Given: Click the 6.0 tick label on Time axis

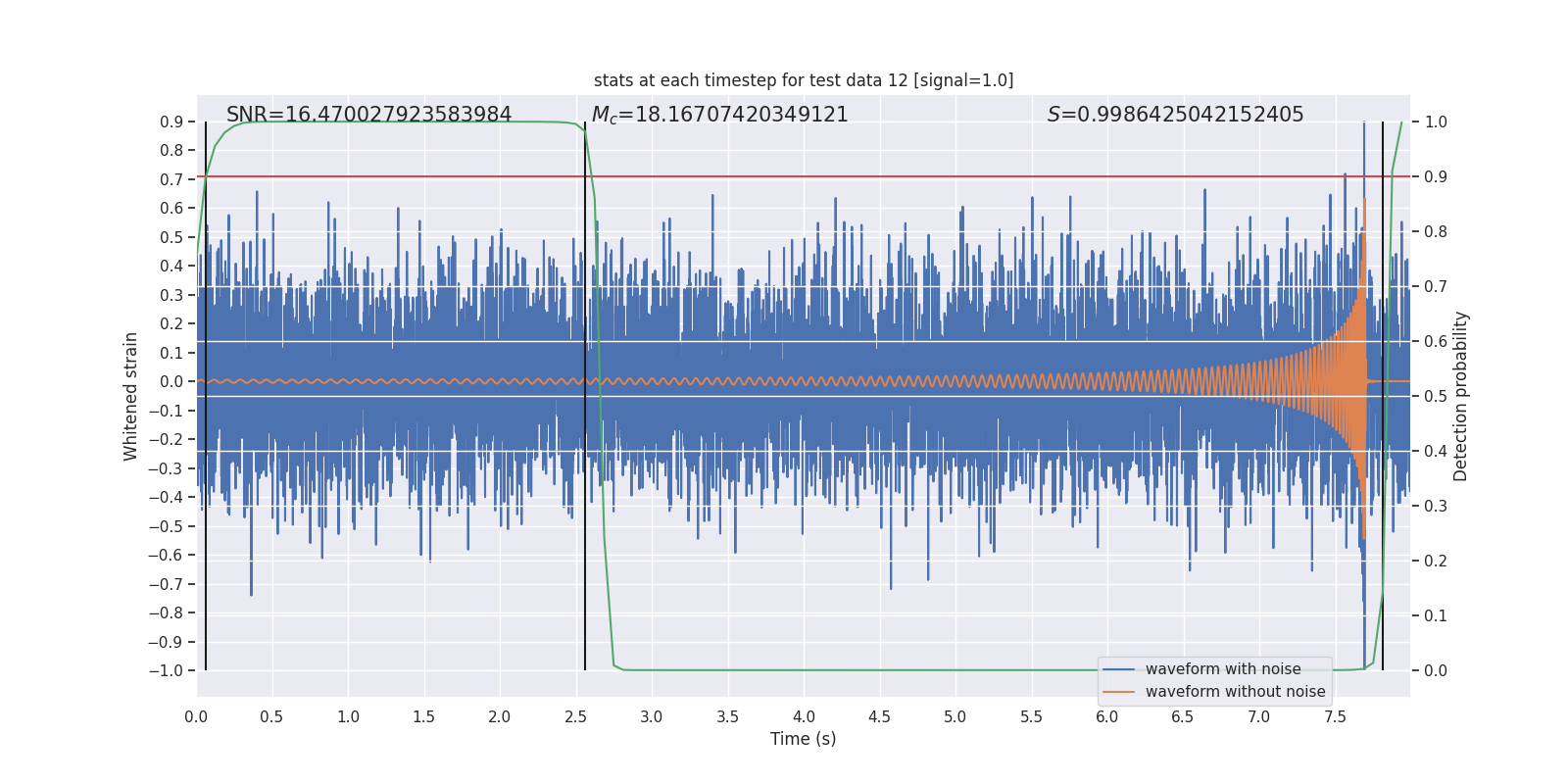Looking at the screenshot, I should pyautogui.click(x=1107, y=716).
